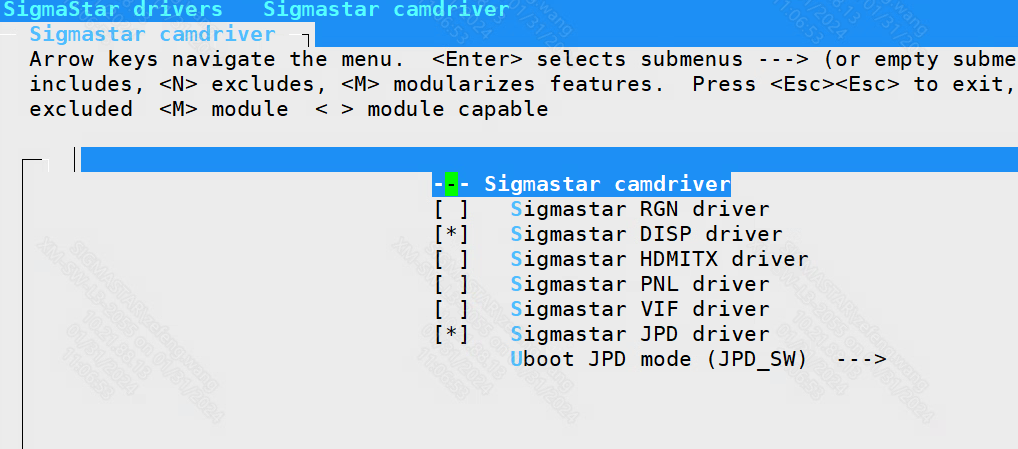
Task: Disable the Sigmastar DISP driver checkbox
Action: [451, 235]
